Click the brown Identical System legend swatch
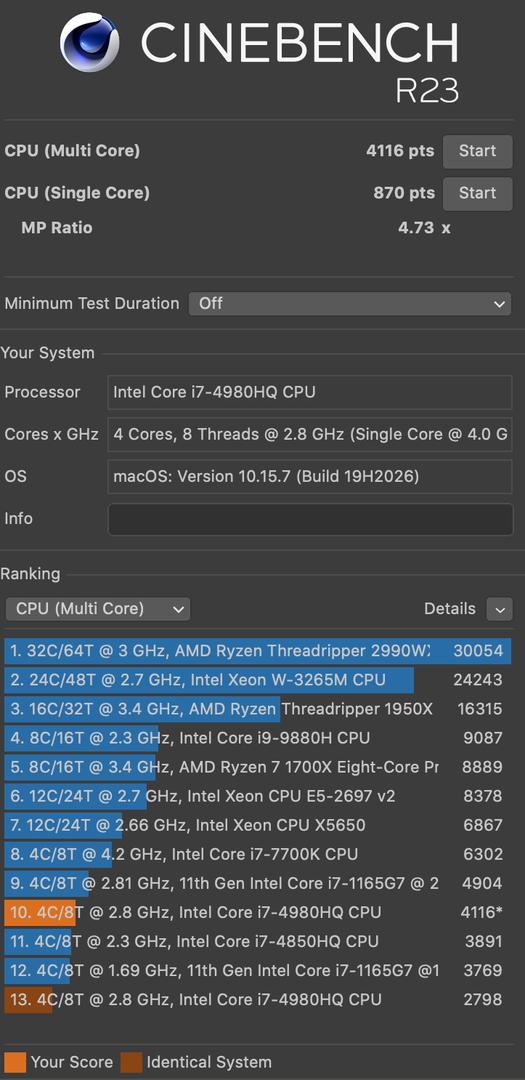Screen dimensions: 525x1080 click(x=132, y=1062)
